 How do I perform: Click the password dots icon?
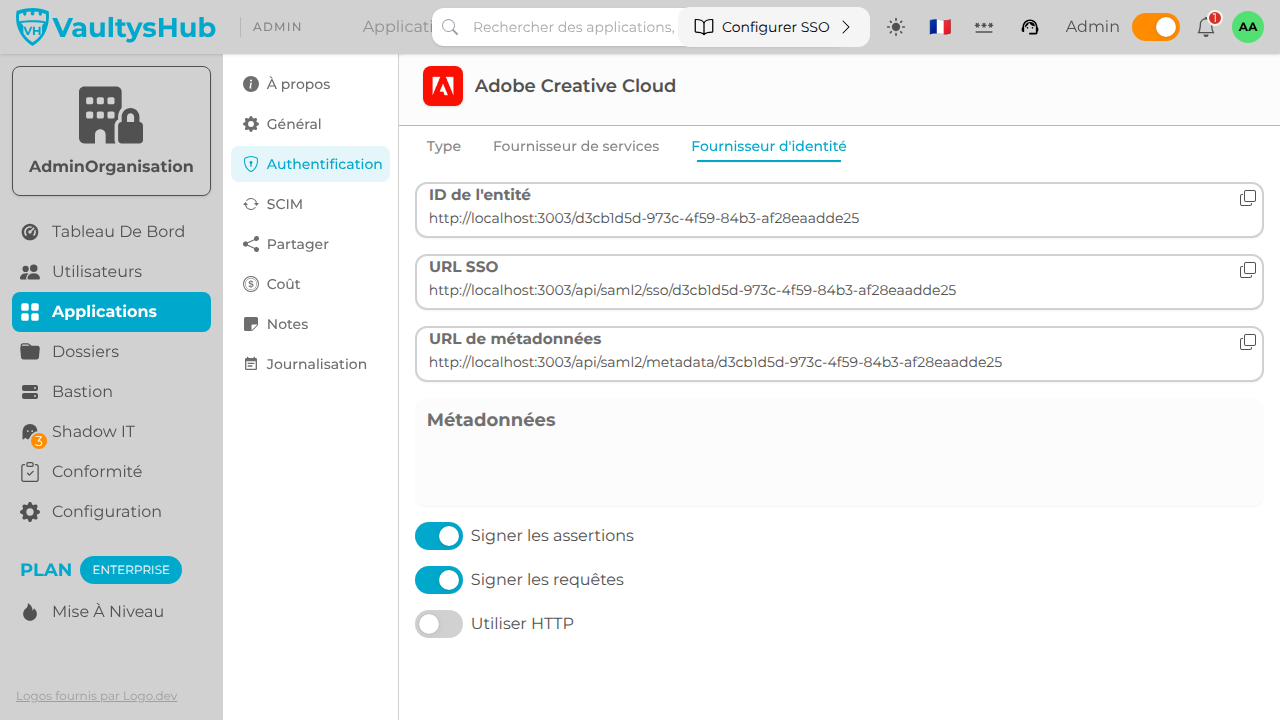point(984,27)
